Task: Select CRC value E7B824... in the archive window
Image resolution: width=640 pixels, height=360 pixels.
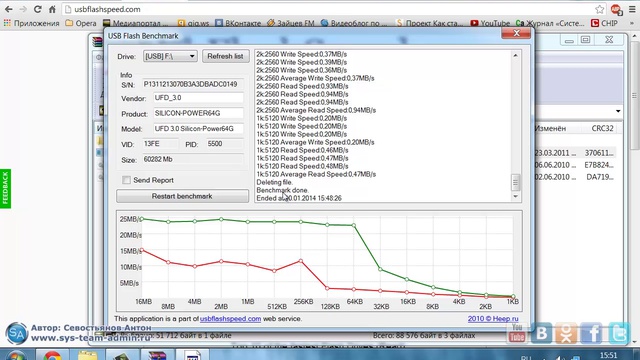Action: click(599, 165)
